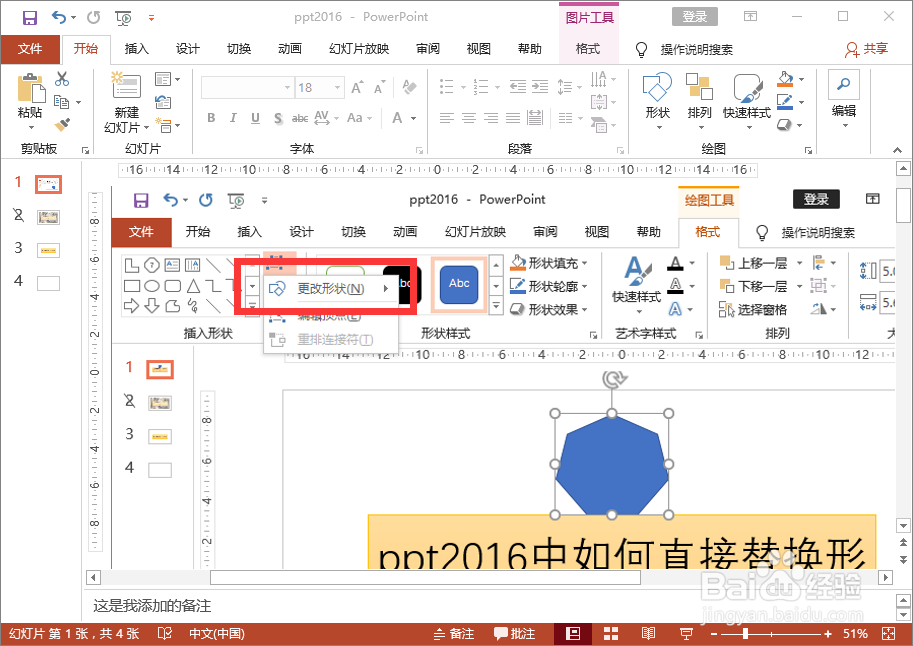This screenshot has height=646, width=913.
Task: Toggle strikethrough abc button
Action: tap(300, 118)
